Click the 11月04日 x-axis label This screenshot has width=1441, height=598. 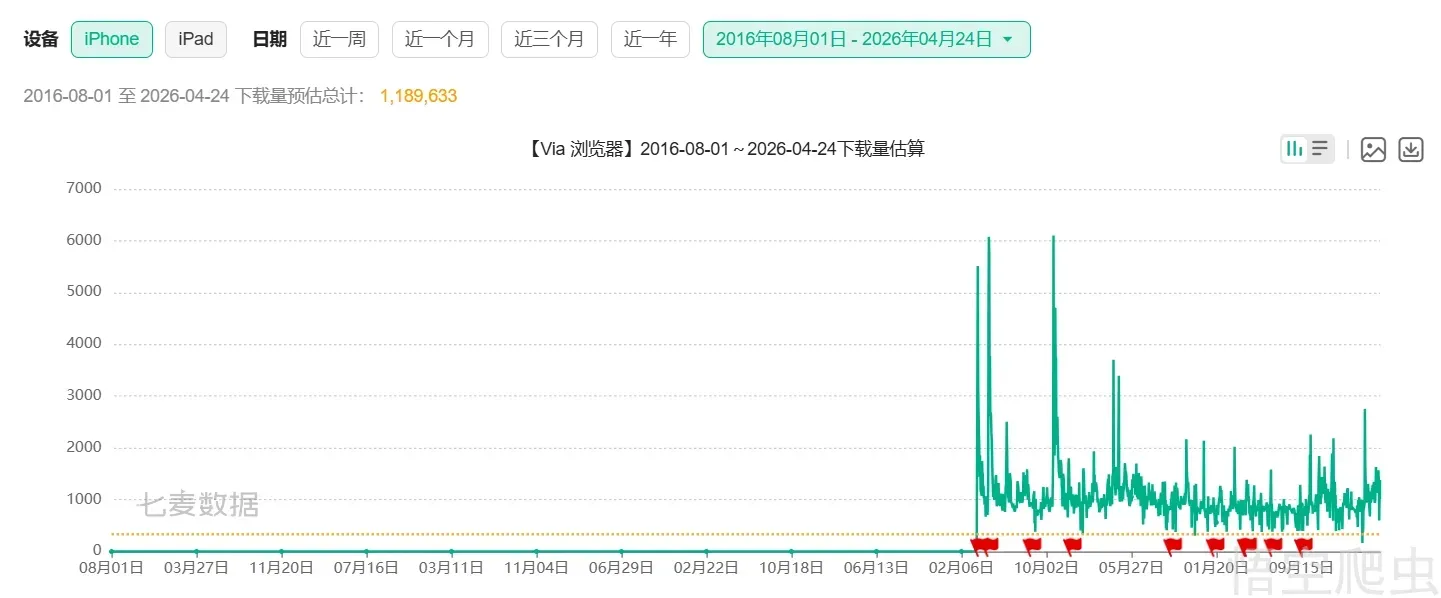click(x=536, y=568)
